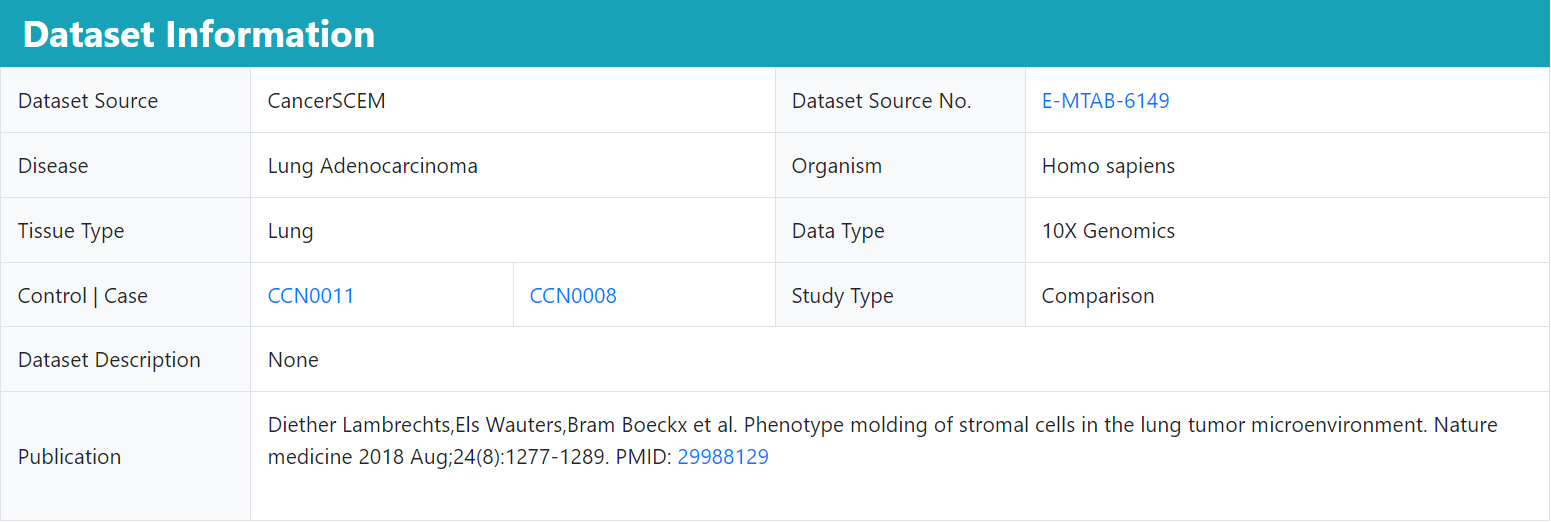Click the Tissue Type label cell
Viewport: 1551px width, 522px height.
point(125,231)
